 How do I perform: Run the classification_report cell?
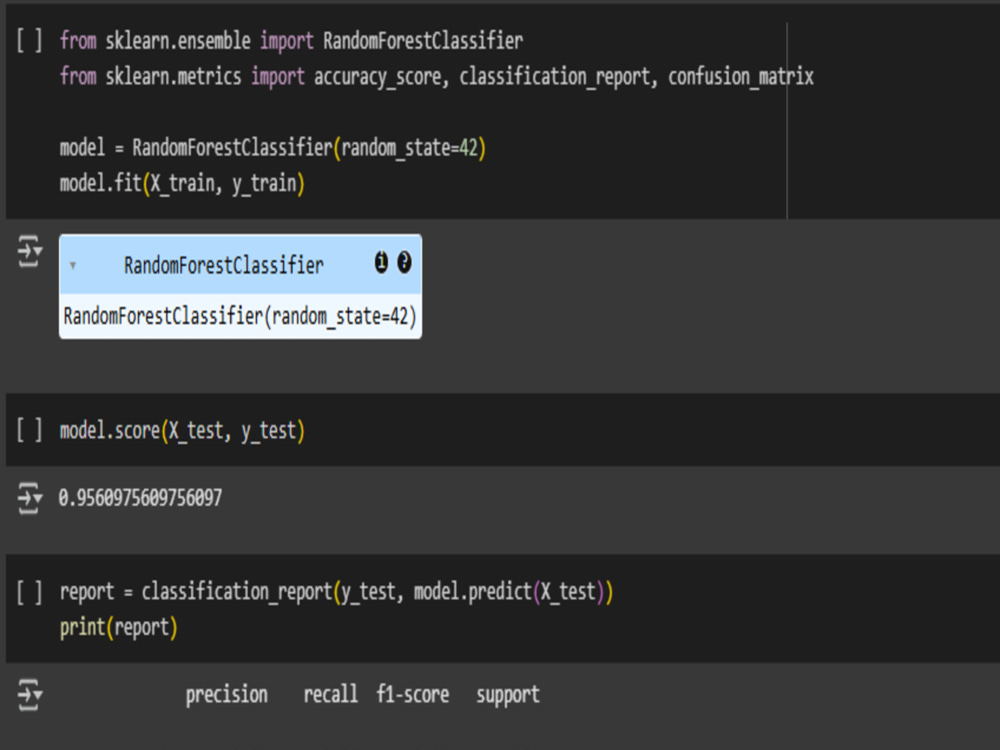click(29, 592)
